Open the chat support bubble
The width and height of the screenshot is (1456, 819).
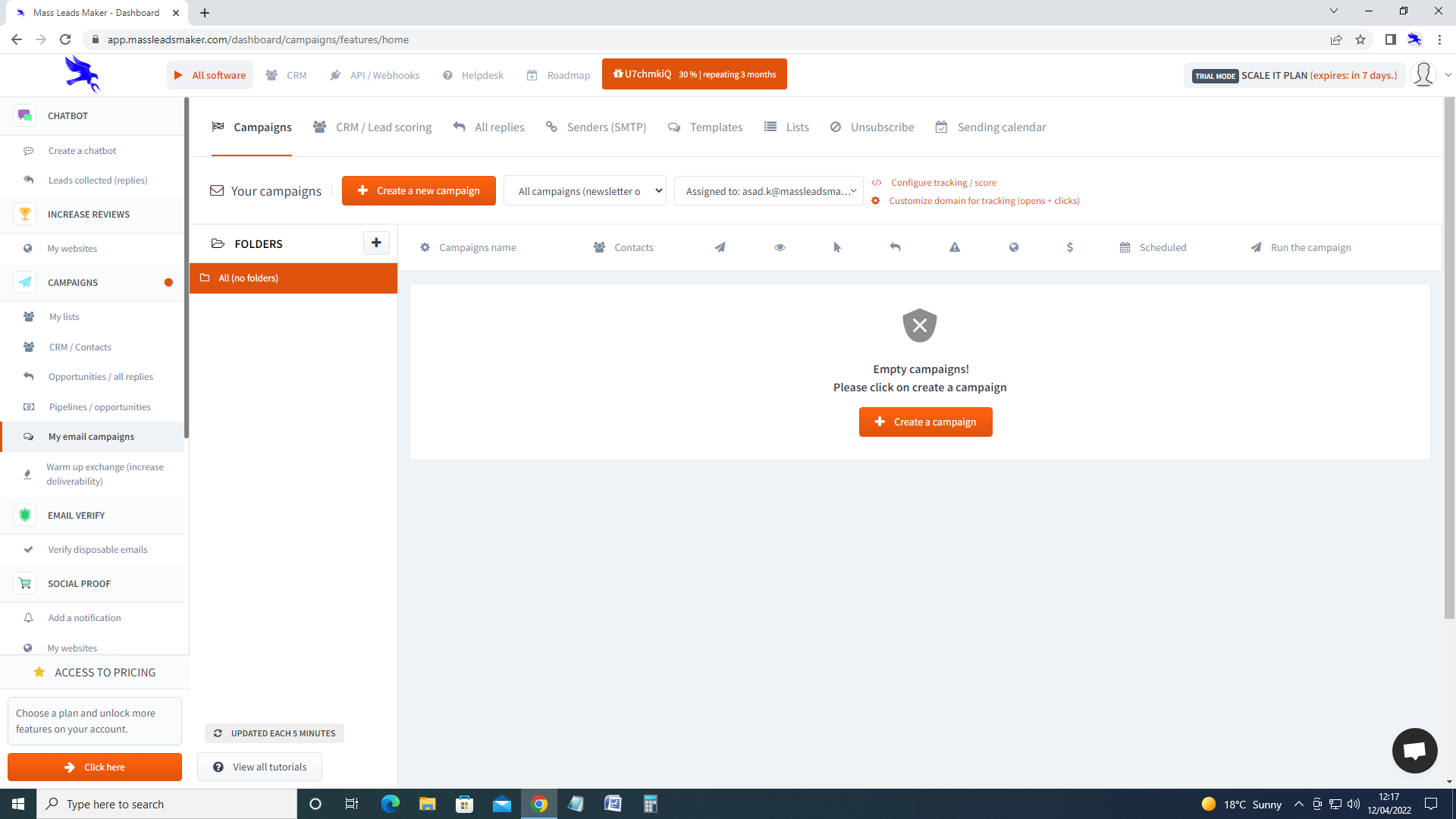tap(1414, 751)
